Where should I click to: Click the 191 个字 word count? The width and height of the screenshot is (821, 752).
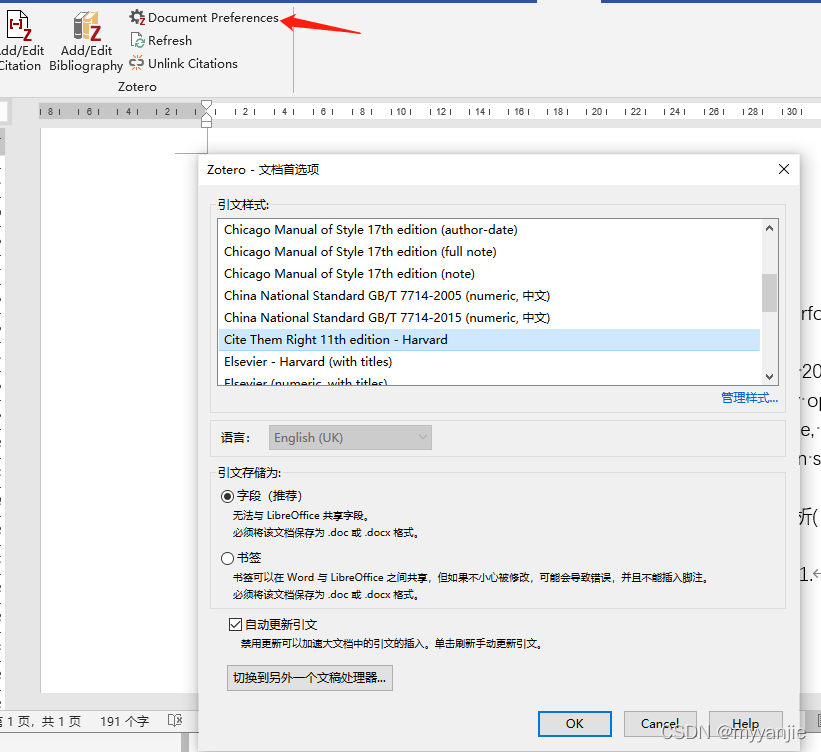tap(125, 722)
